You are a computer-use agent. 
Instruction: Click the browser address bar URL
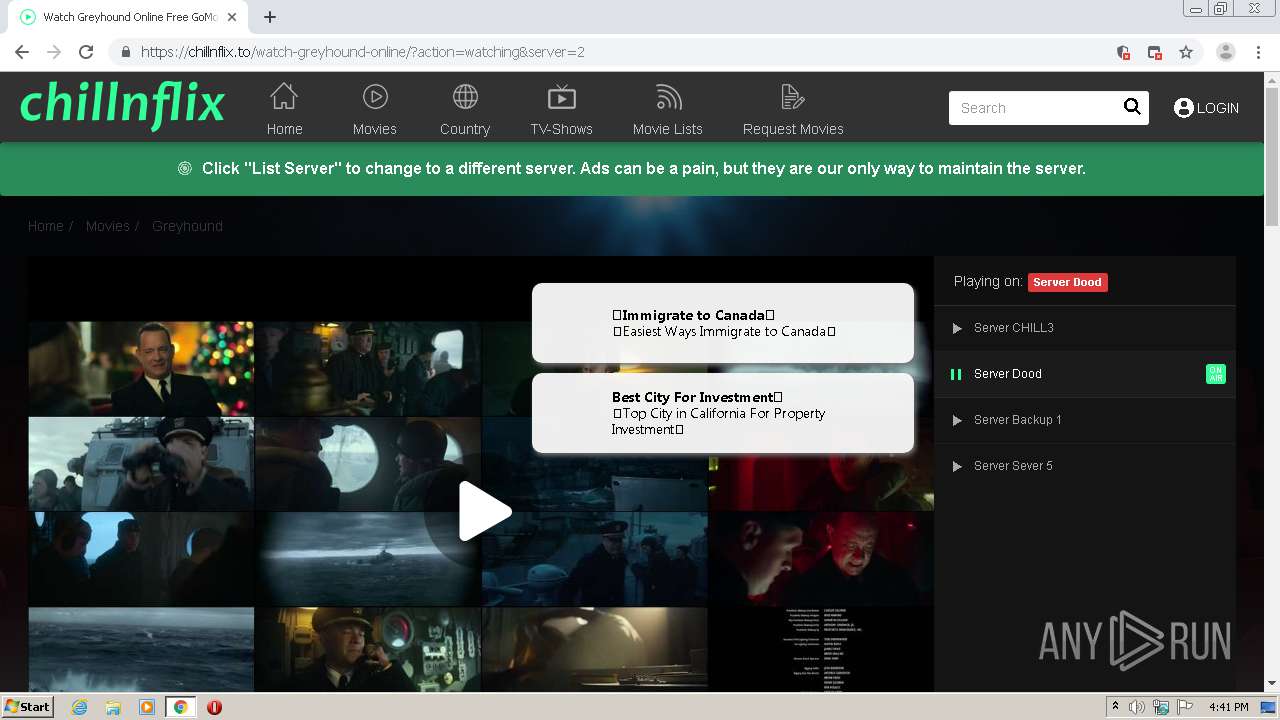click(x=362, y=52)
